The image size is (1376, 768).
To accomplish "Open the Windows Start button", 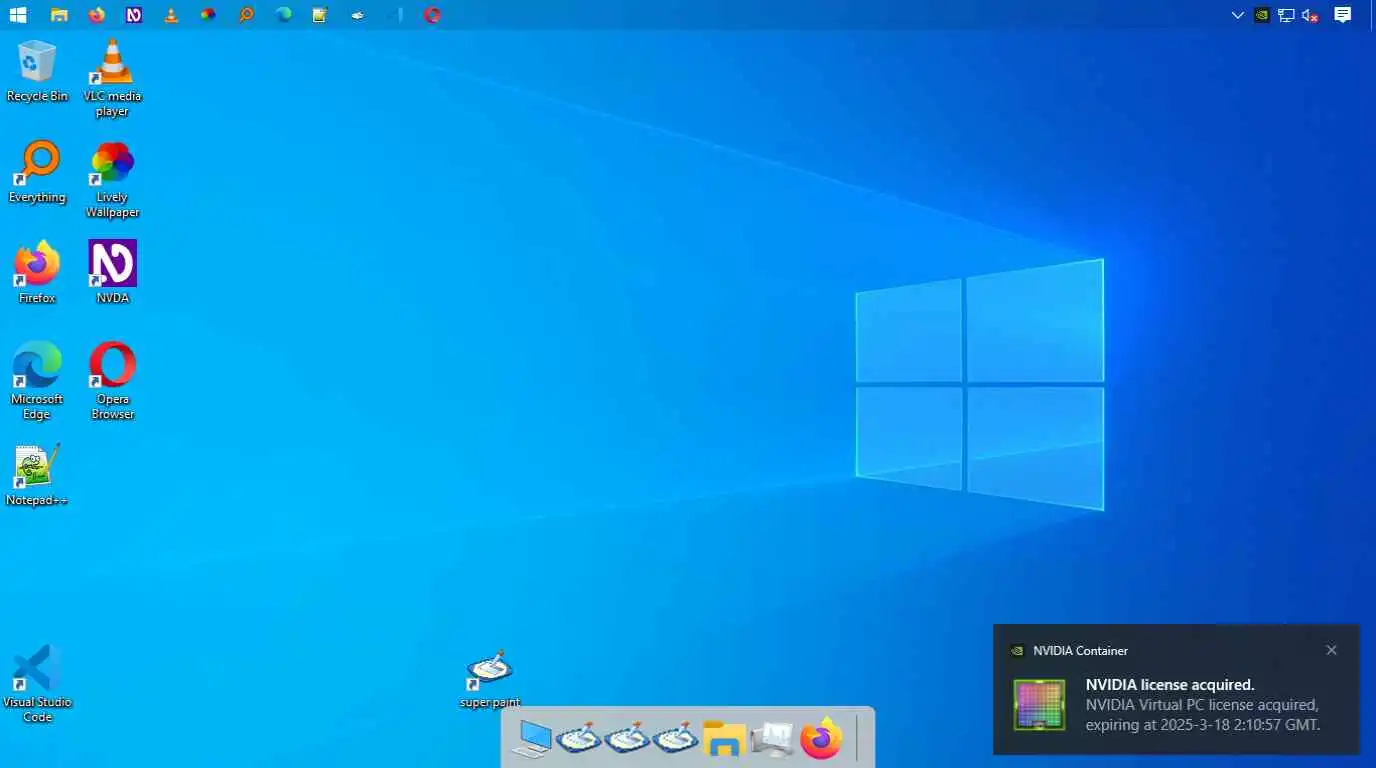I will coord(18,15).
